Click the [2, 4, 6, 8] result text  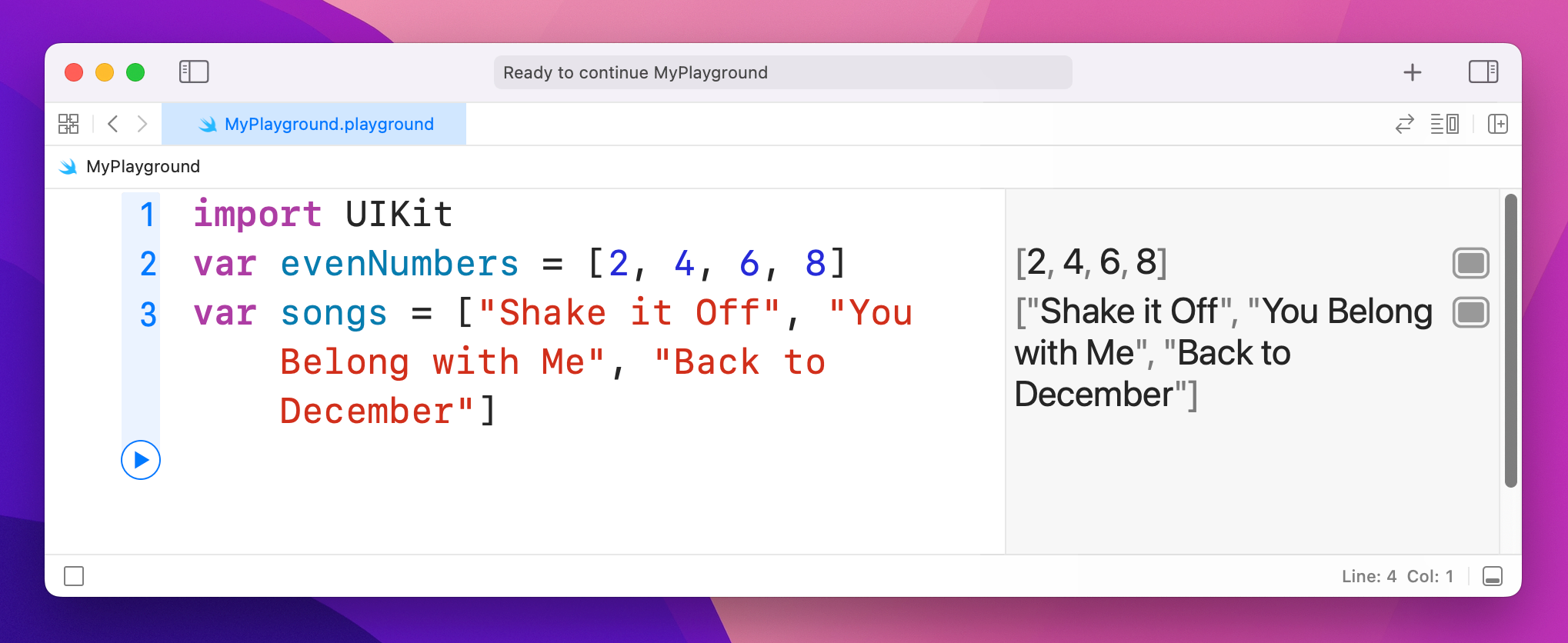coord(1092,262)
